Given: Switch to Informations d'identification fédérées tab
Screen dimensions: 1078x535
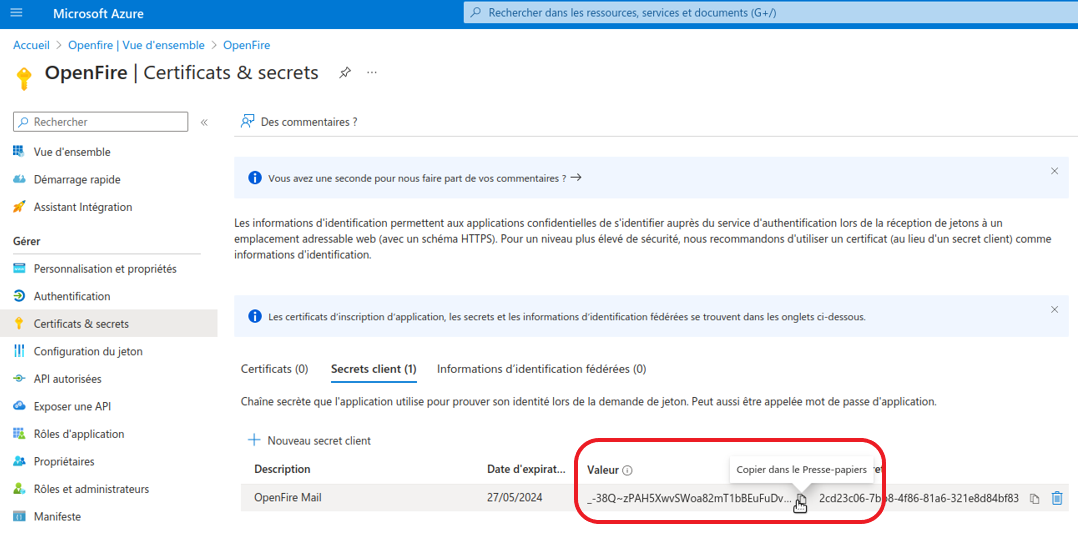Looking at the screenshot, I should click(541, 369).
